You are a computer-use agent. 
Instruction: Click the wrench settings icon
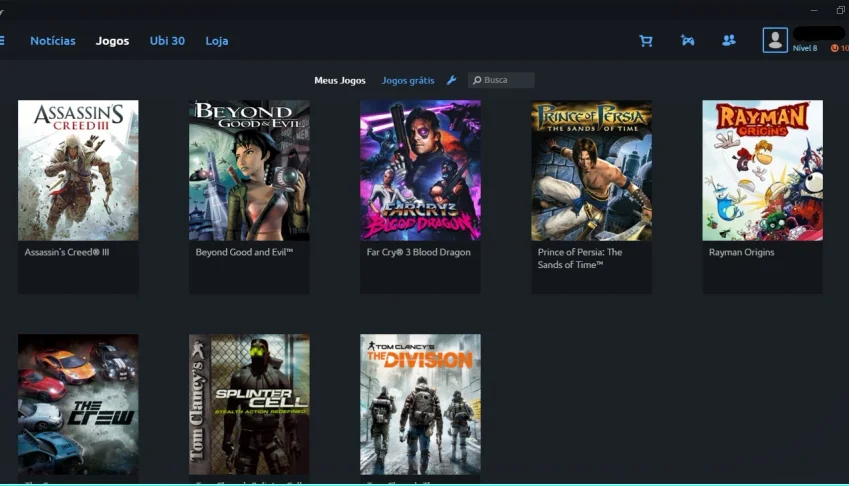click(451, 80)
